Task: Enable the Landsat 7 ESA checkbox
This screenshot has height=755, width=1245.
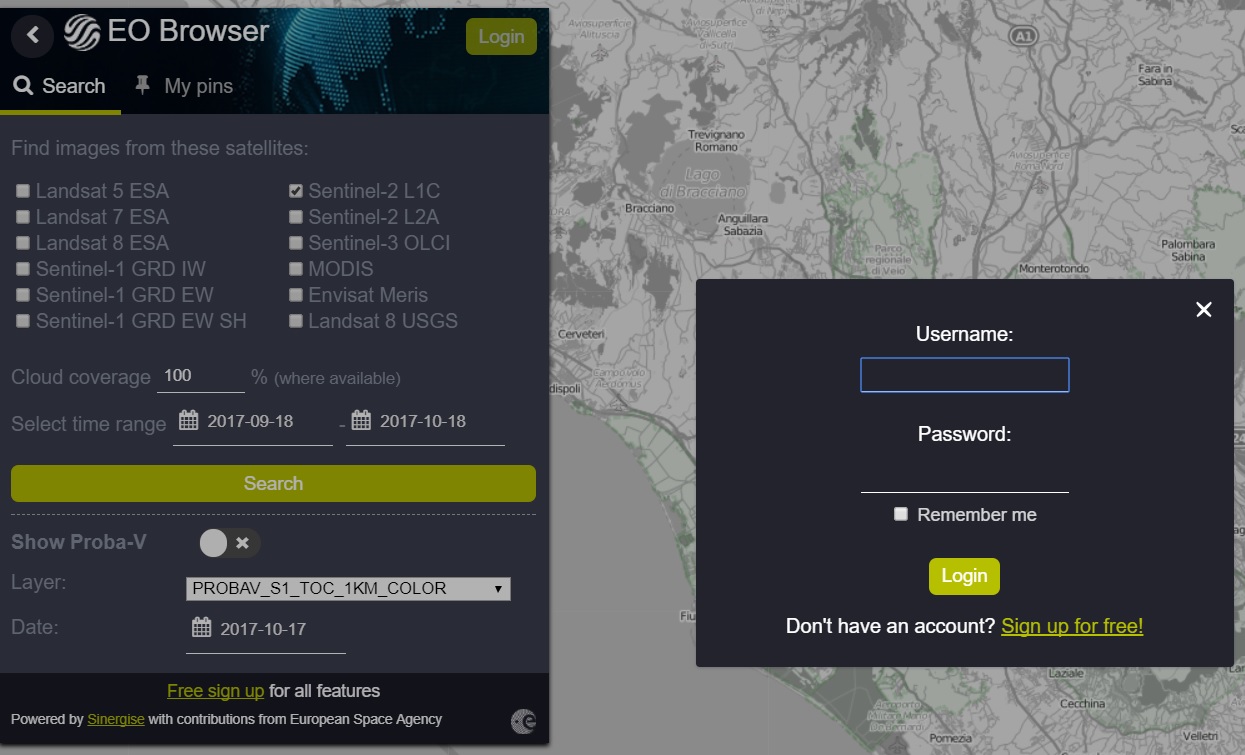Action: (x=22, y=216)
